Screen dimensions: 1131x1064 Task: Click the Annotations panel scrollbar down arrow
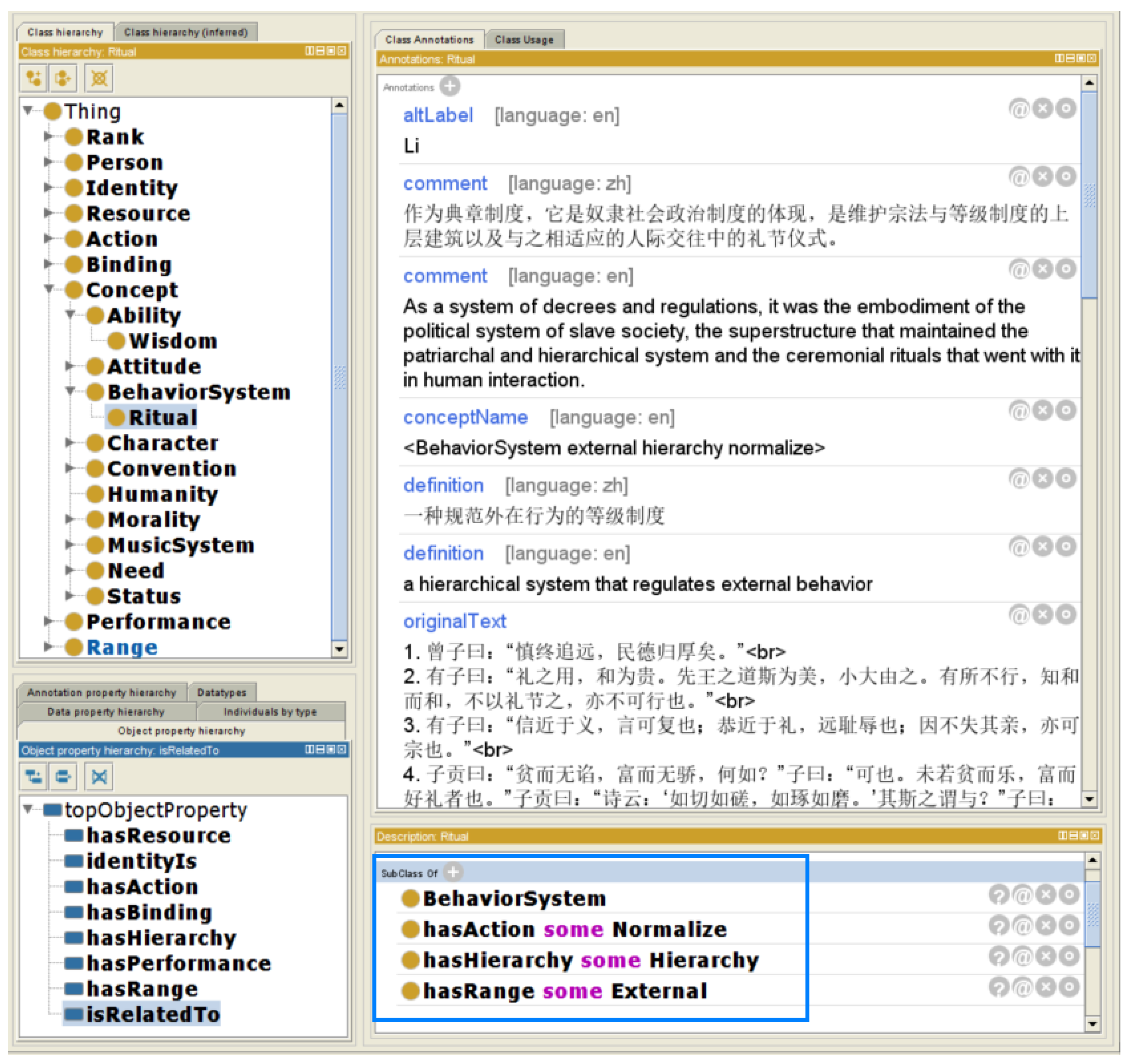click(x=1089, y=799)
